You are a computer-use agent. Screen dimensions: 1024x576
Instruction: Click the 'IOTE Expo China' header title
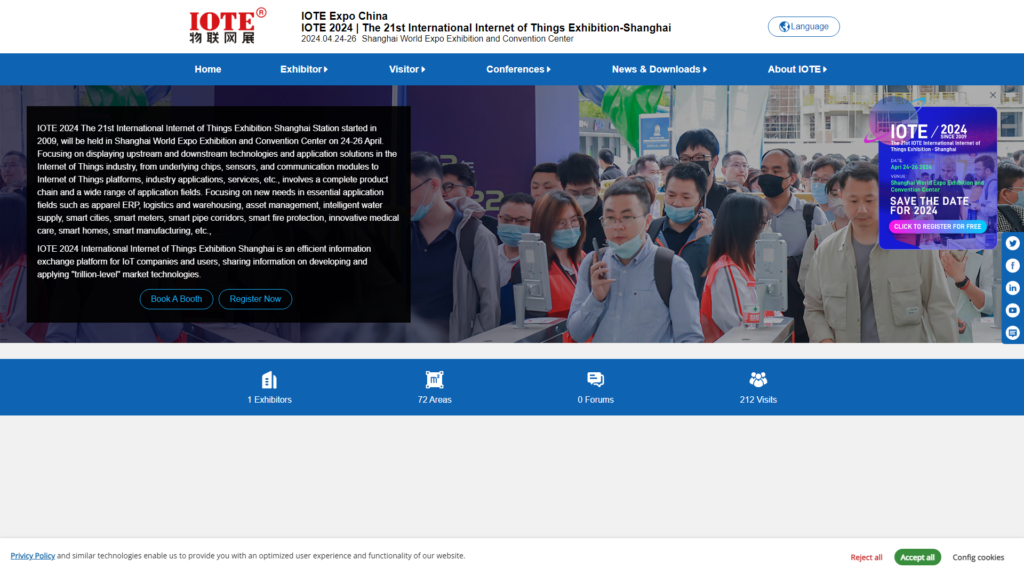344,16
